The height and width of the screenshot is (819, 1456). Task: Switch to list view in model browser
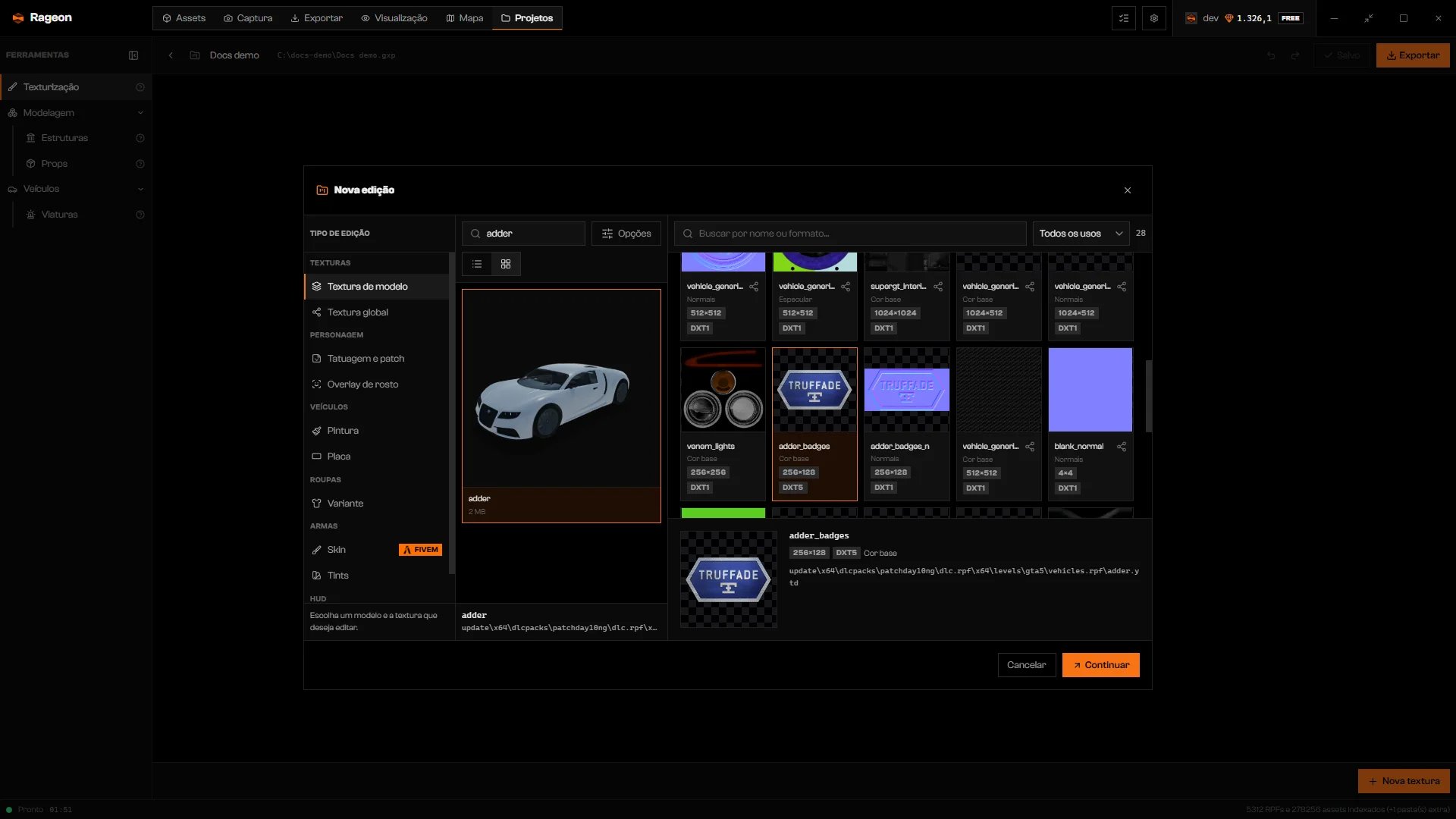(x=477, y=264)
